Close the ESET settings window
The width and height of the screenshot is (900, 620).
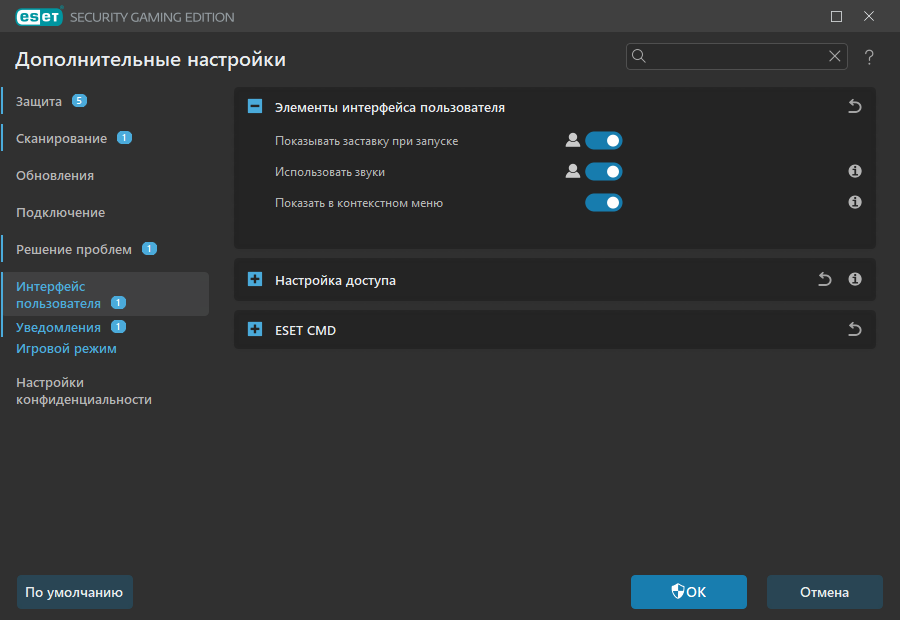pyautogui.click(x=869, y=17)
